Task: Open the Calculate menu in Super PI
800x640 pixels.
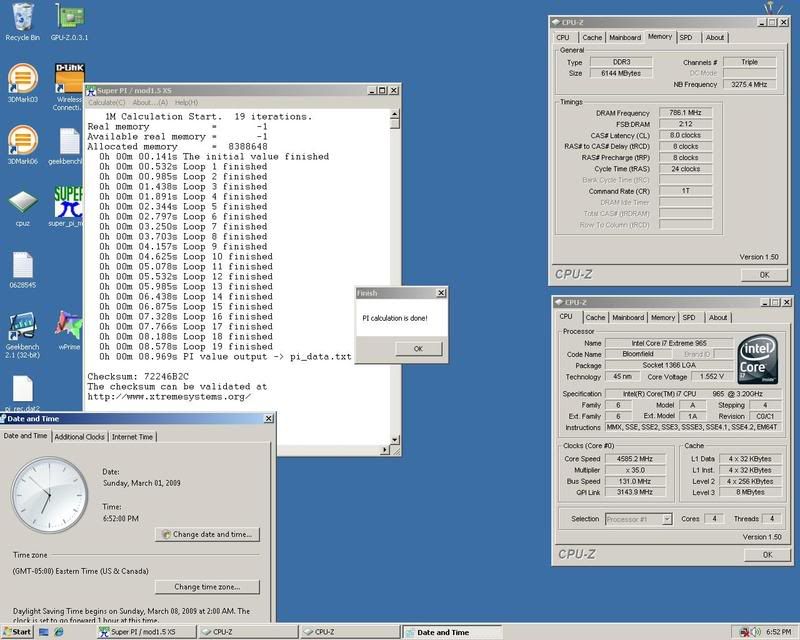Action: [107, 103]
